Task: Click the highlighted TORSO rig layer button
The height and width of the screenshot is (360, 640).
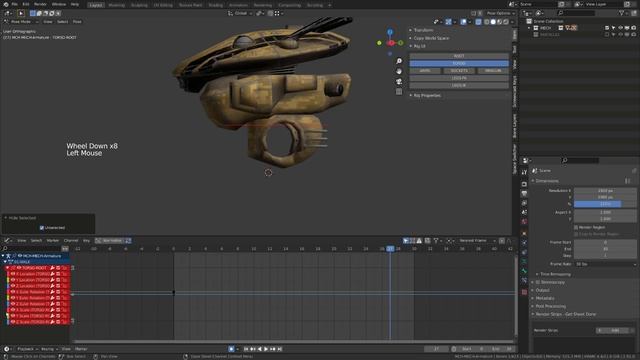Action: click(x=459, y=63)
